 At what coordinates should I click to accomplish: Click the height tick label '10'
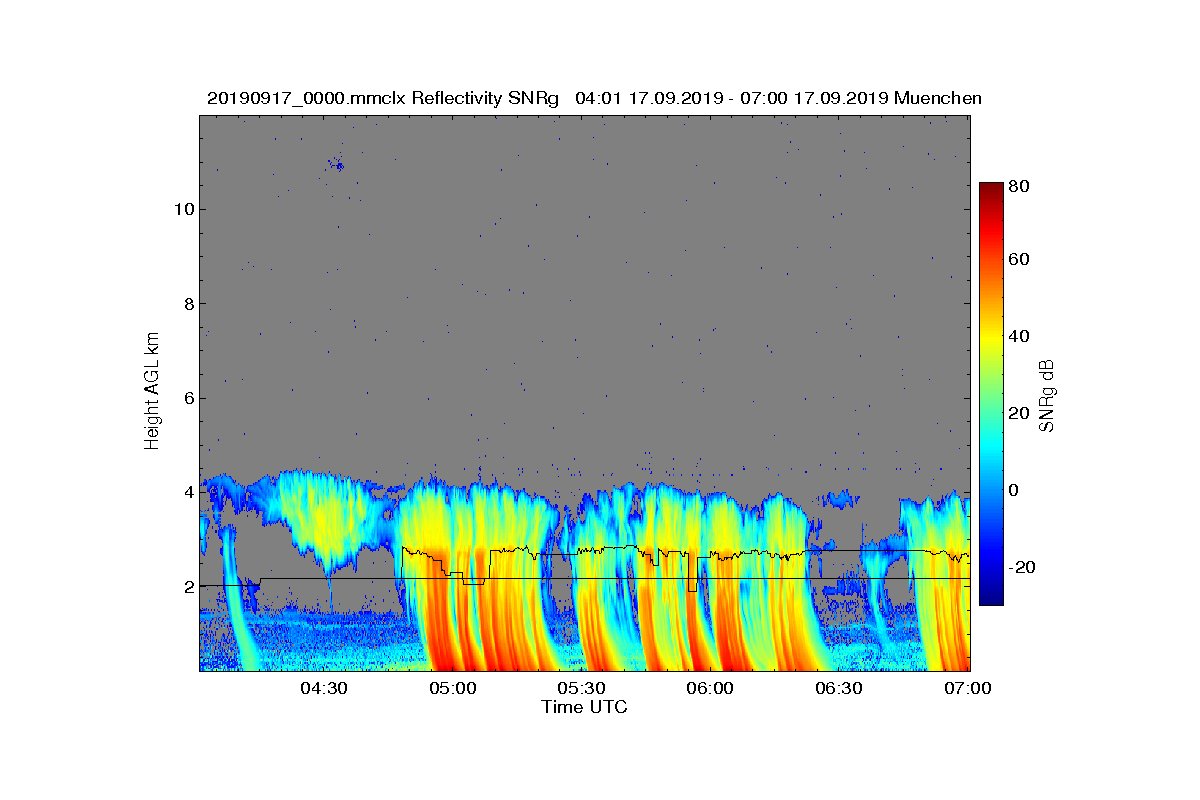click(x=183, y=209)
